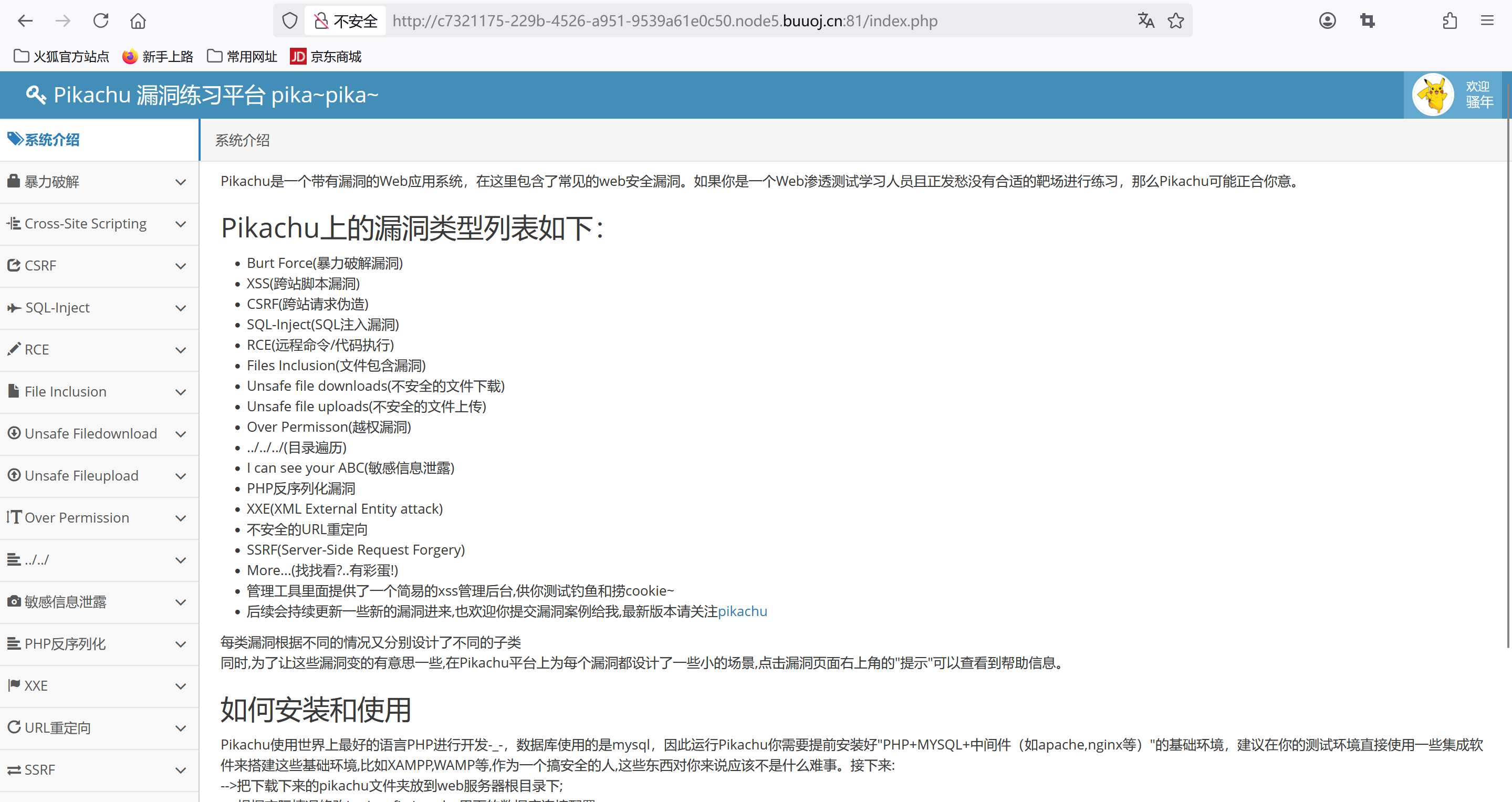Open the Firefox home page icon

[x=138, y=21]
